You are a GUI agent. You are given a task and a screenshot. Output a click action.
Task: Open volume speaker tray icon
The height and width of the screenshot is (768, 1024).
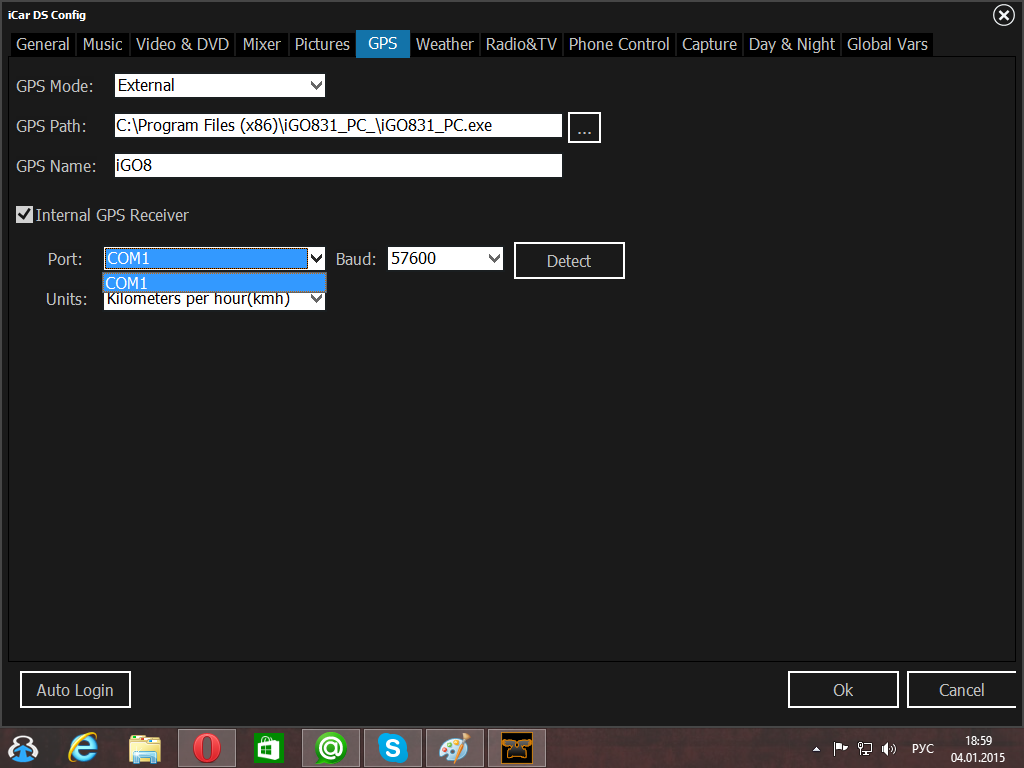(x=889, y=748)
